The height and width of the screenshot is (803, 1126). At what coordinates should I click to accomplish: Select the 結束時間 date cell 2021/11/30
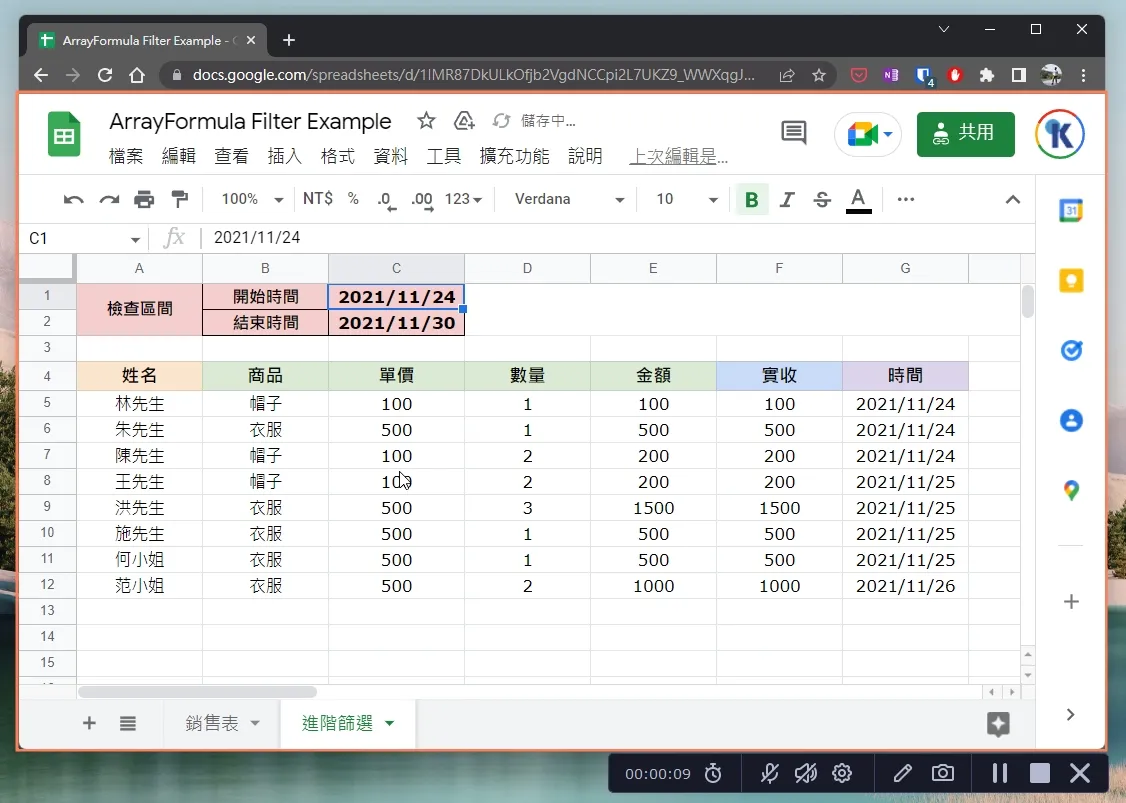(396, 322)
